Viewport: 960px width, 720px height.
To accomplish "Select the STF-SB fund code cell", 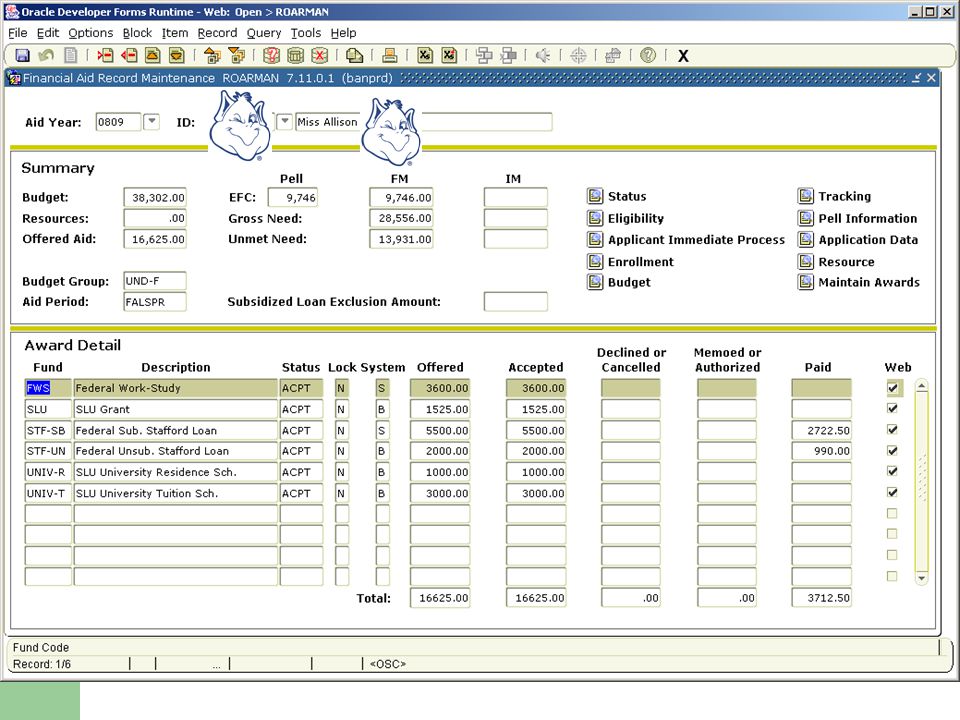I will click(x=48, y=430).
